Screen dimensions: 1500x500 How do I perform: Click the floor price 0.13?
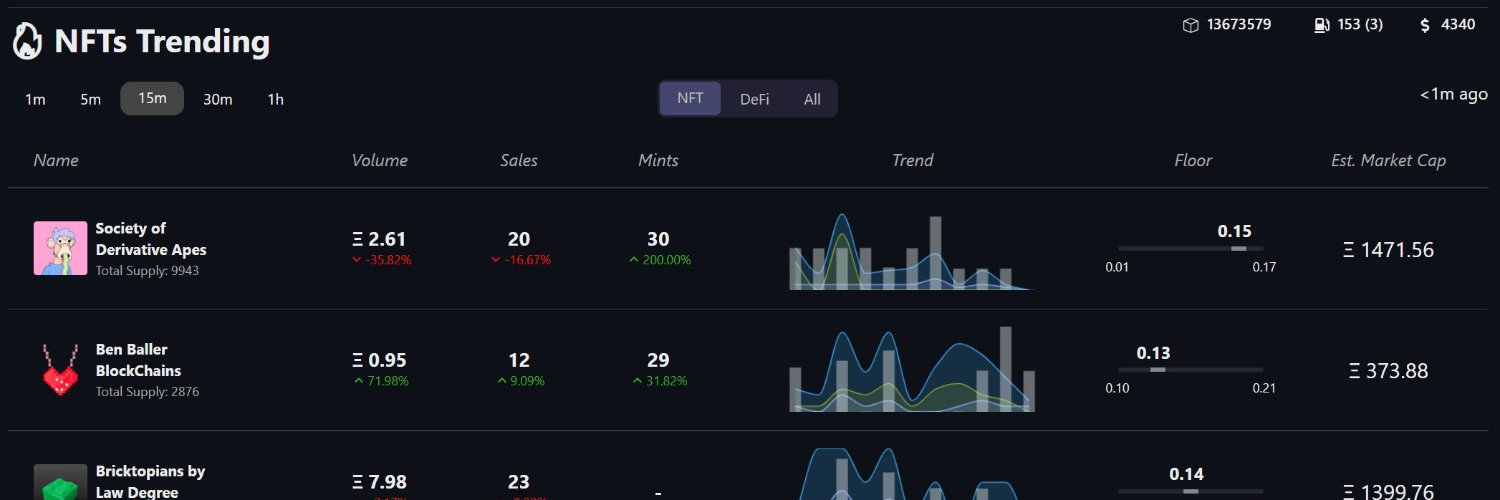(x=1153, y=353)
